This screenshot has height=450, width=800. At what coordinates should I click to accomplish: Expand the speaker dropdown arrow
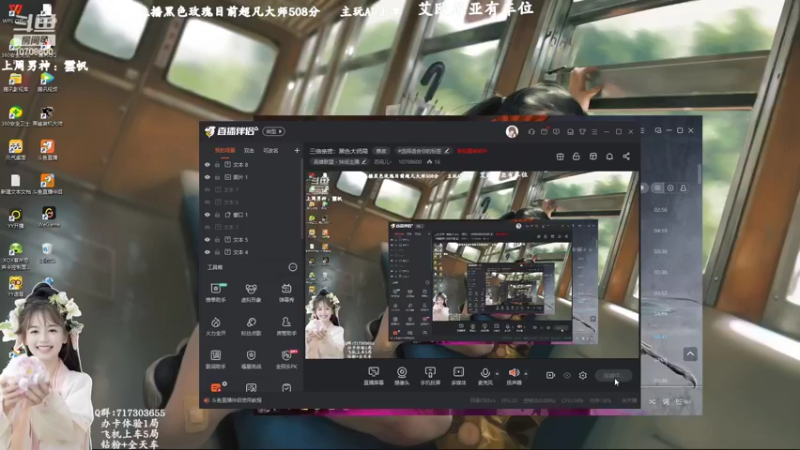526,374
